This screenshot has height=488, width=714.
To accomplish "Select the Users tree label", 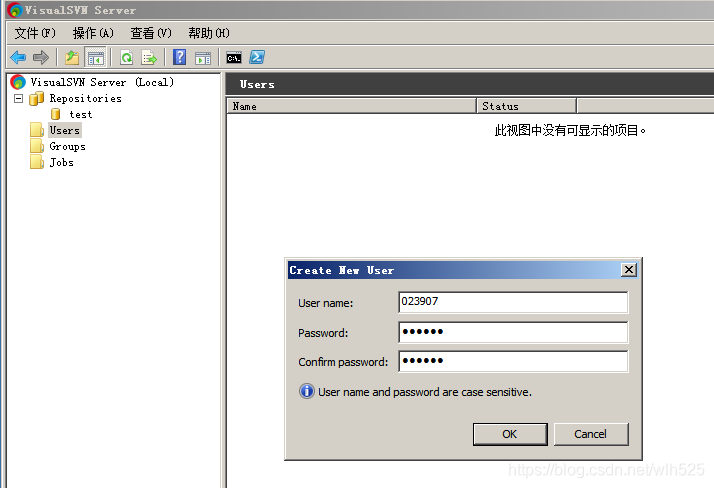I will [65, 130].
